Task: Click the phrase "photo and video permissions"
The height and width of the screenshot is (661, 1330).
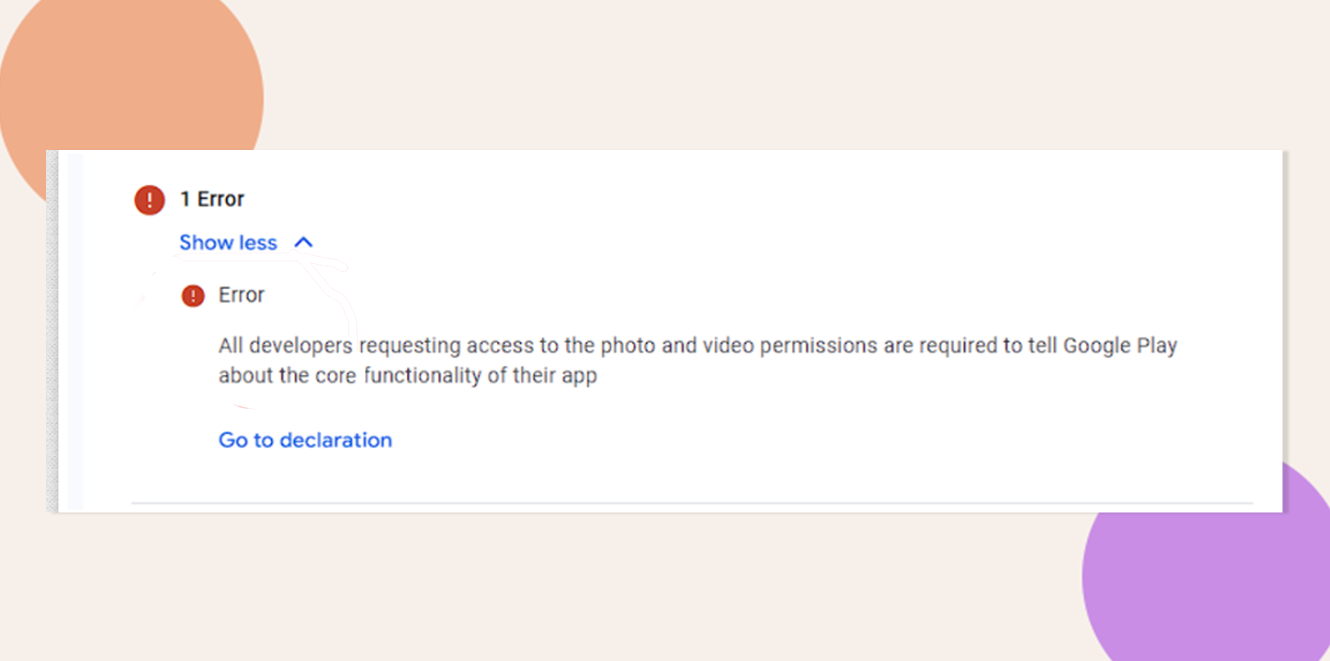Action: click(739, 346)
